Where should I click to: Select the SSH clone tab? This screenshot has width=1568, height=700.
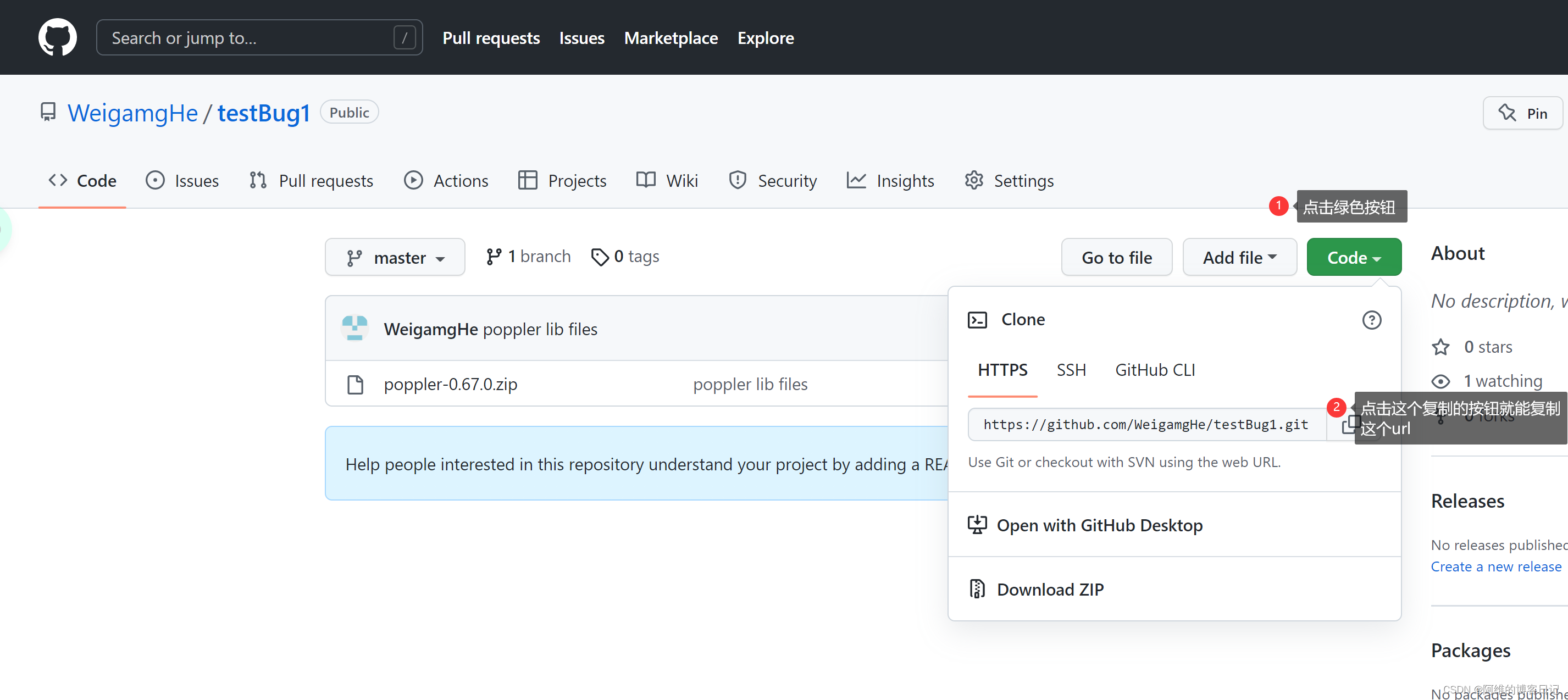1071,370
